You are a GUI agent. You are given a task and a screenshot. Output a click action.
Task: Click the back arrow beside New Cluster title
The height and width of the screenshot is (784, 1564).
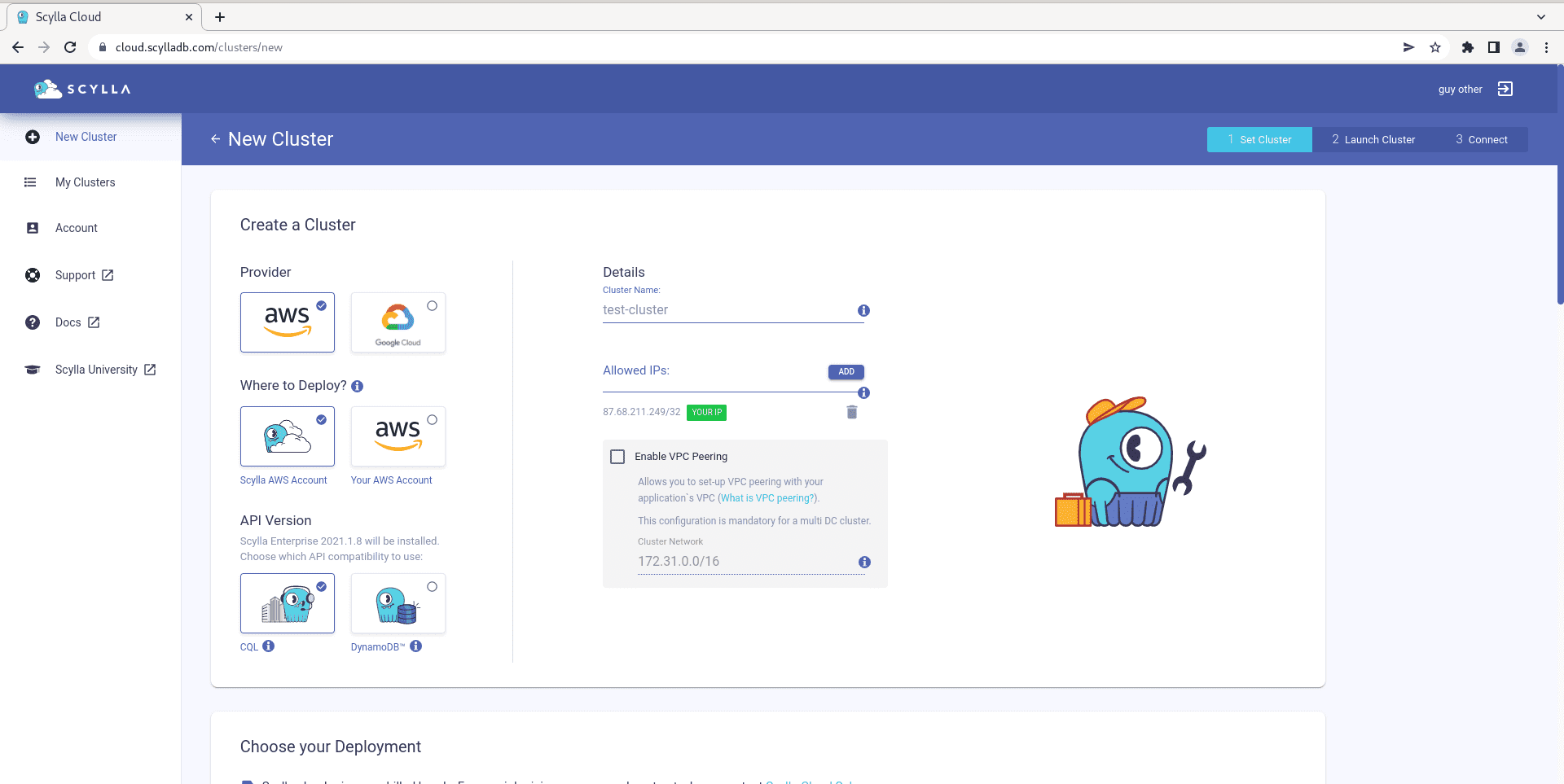(x=215, y=139)
